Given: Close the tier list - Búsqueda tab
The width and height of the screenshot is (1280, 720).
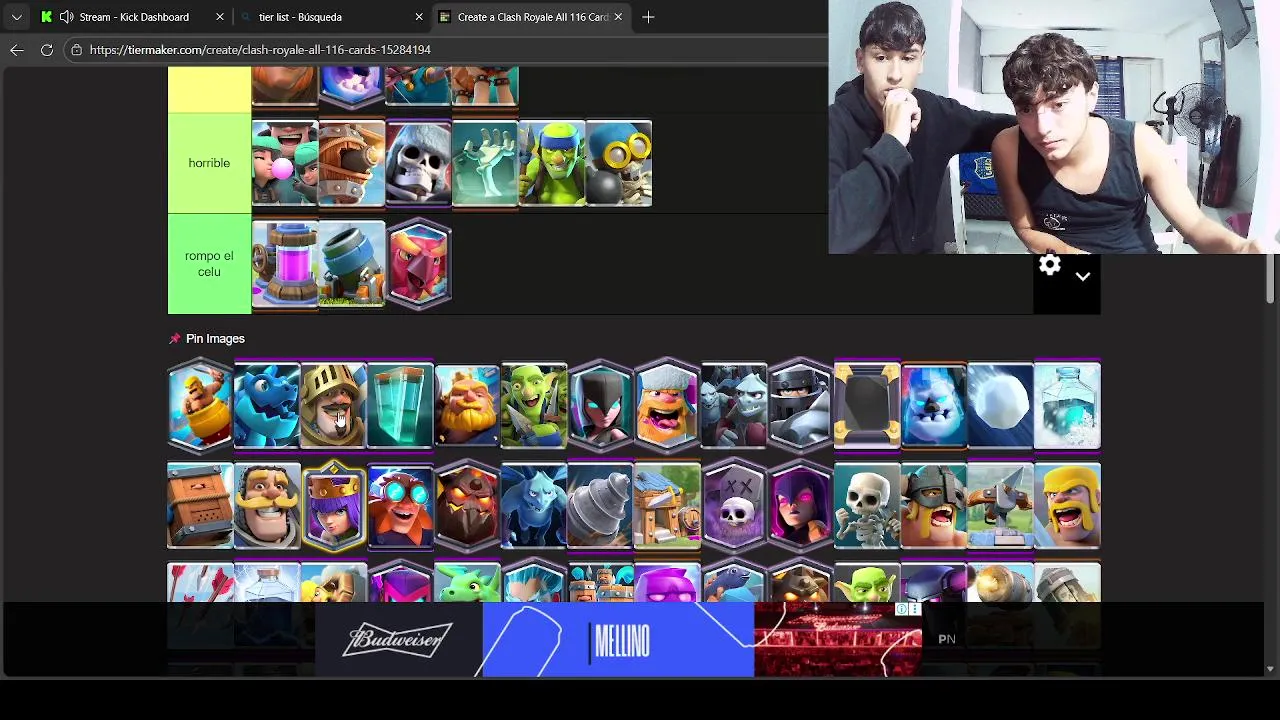Looking at the screenshot, I should tap(419, 17).
